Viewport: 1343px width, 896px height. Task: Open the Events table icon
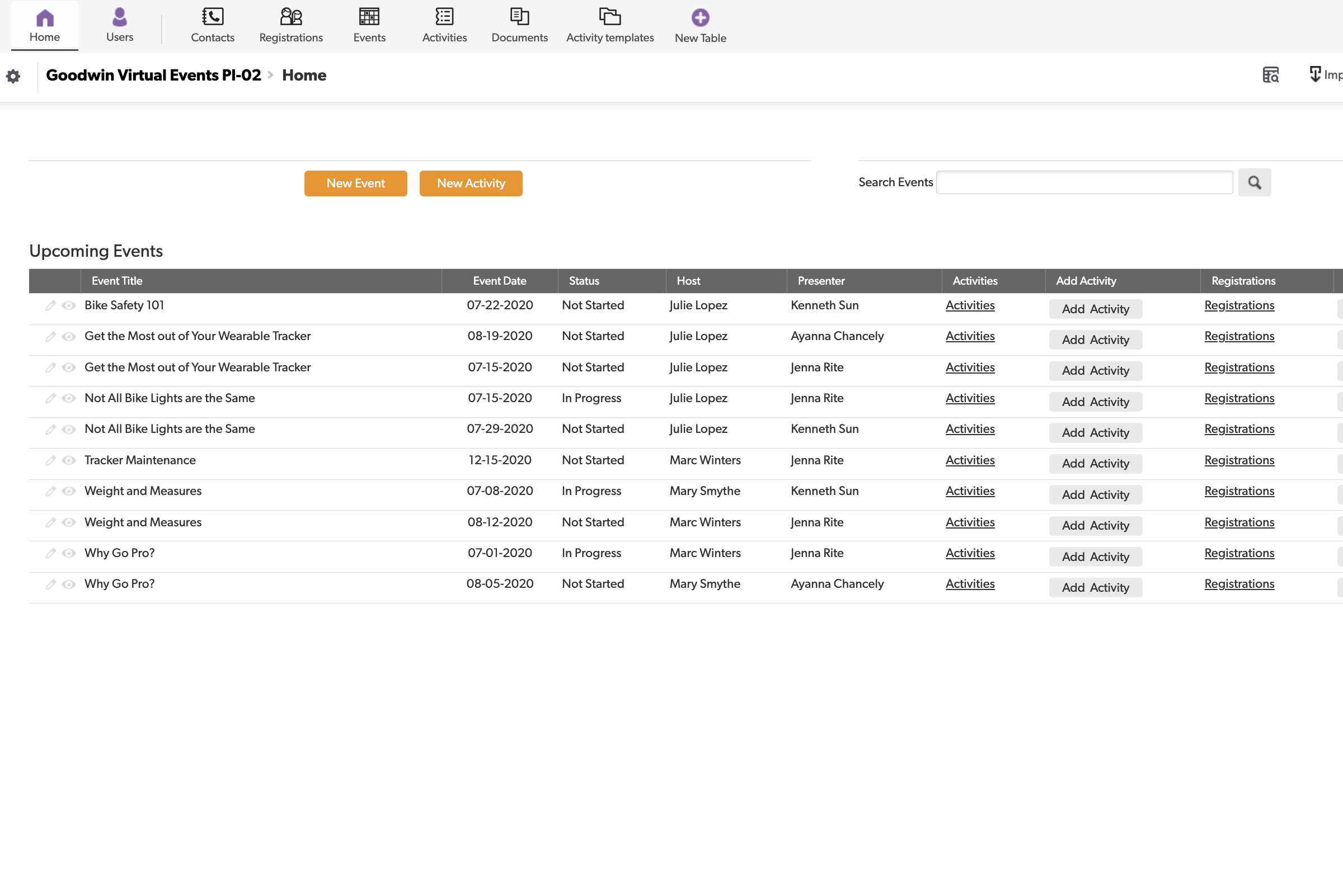[369, 17]
